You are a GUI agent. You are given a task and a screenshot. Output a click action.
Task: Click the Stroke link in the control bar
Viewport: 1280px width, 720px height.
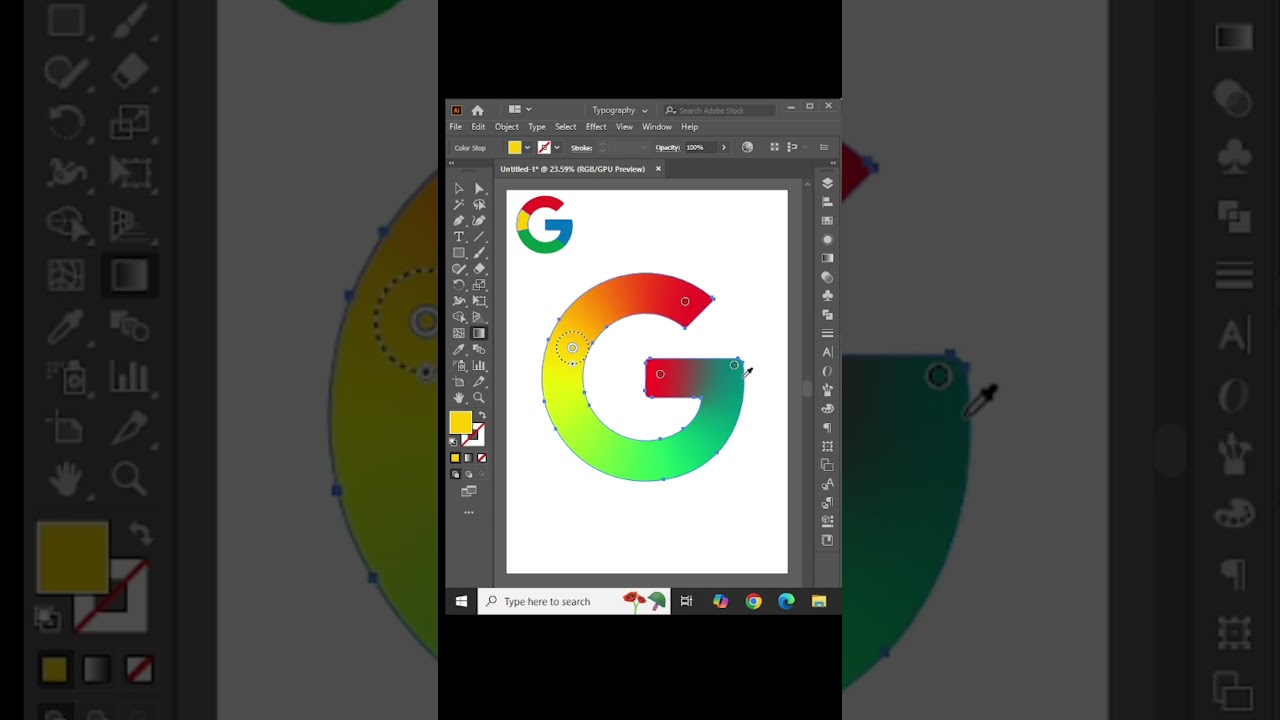click(581, 147)
